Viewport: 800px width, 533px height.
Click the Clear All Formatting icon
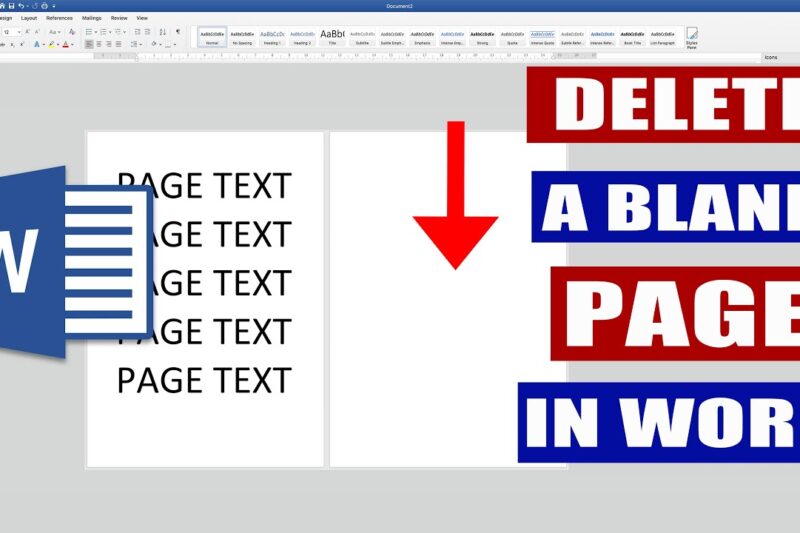[72, 32]
